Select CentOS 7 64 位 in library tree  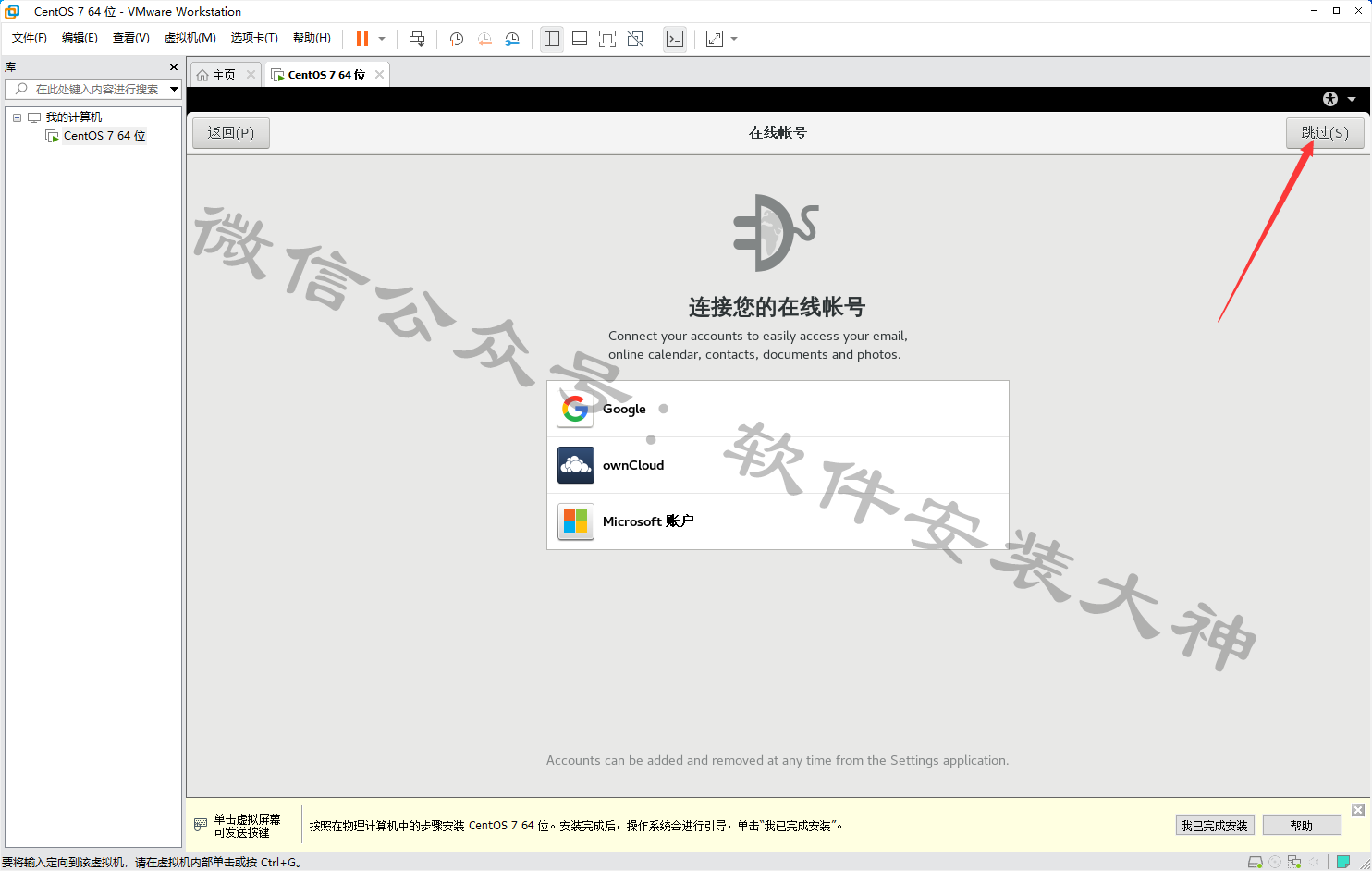[x=104, y=136]
